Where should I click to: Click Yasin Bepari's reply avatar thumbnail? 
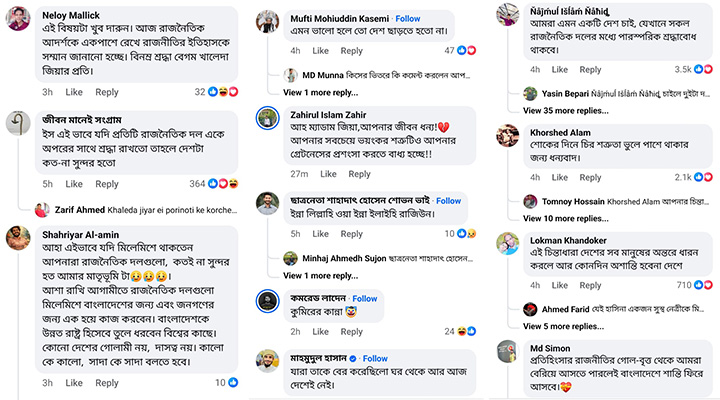pyautogui.click(x=533, y=93)
